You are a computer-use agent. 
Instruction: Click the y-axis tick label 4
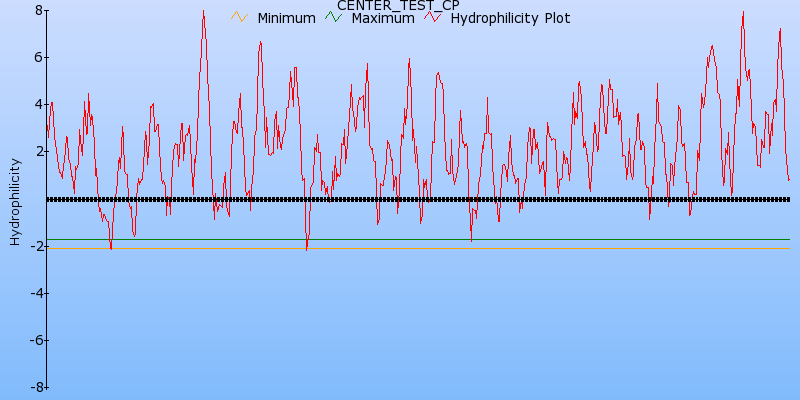[38, 104]
